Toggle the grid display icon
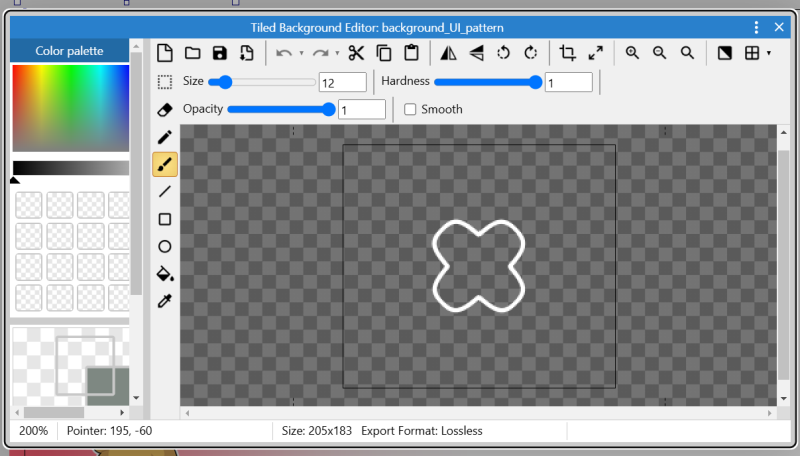 pyautogui.click(x=752, y=53)
